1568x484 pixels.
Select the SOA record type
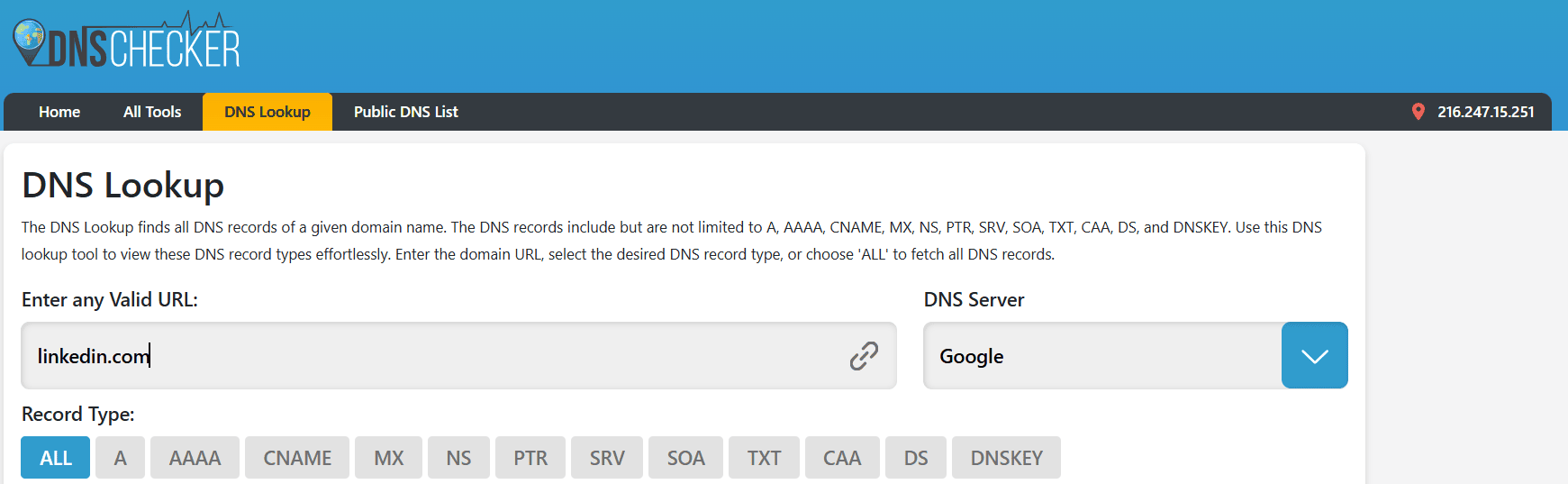685,458
